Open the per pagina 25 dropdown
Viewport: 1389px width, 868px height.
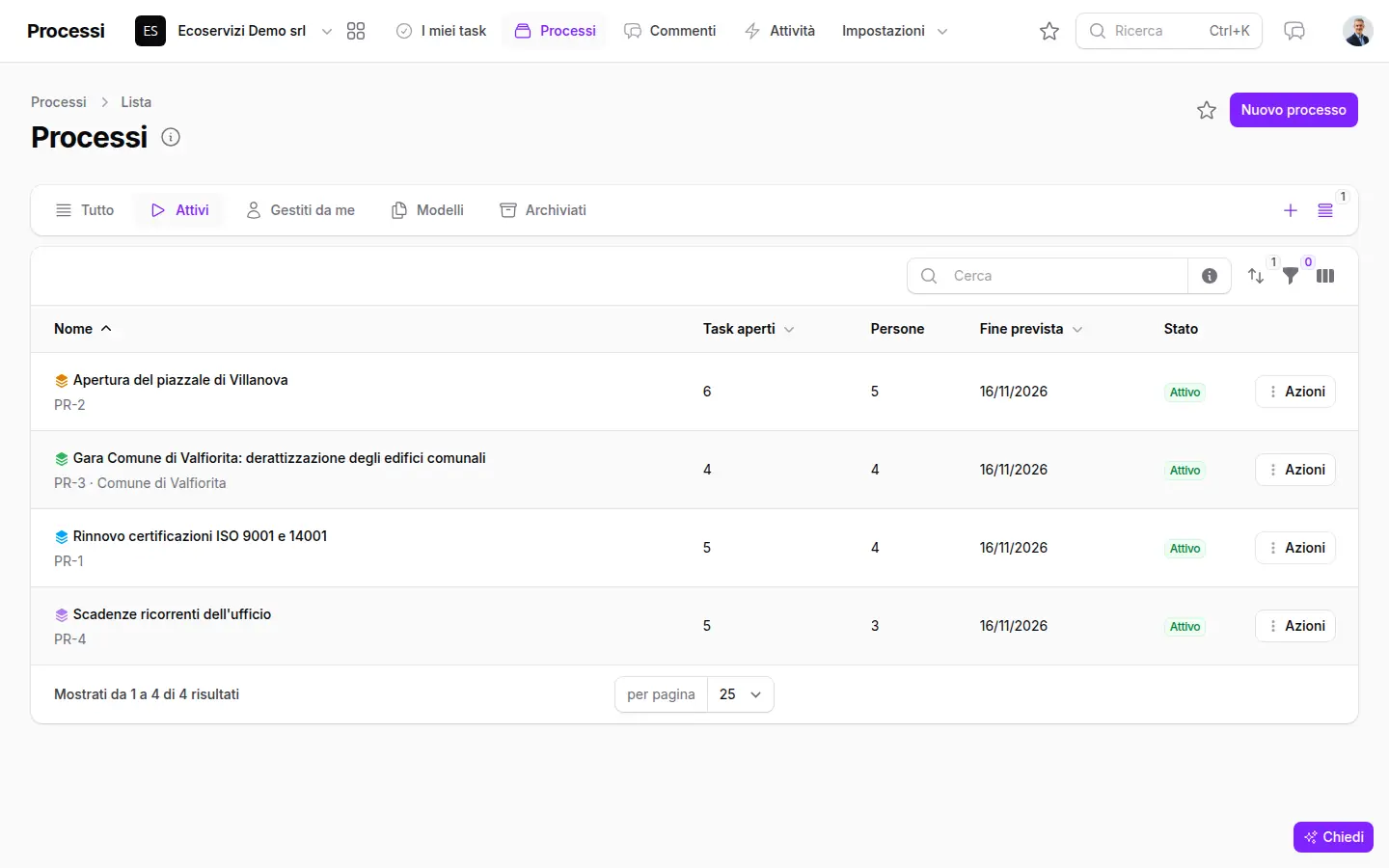[x=741, y=694]
